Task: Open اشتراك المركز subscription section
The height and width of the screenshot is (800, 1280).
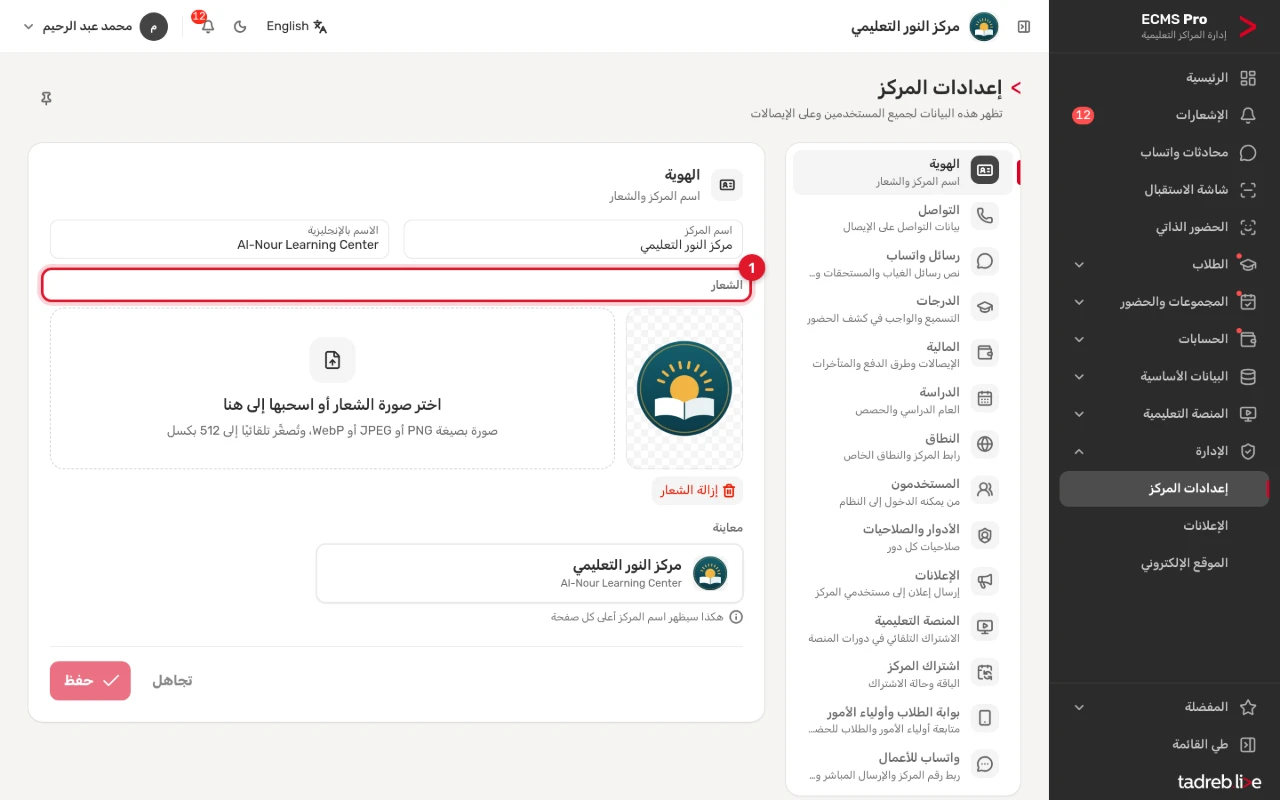Action: click(x=903, y=674)
